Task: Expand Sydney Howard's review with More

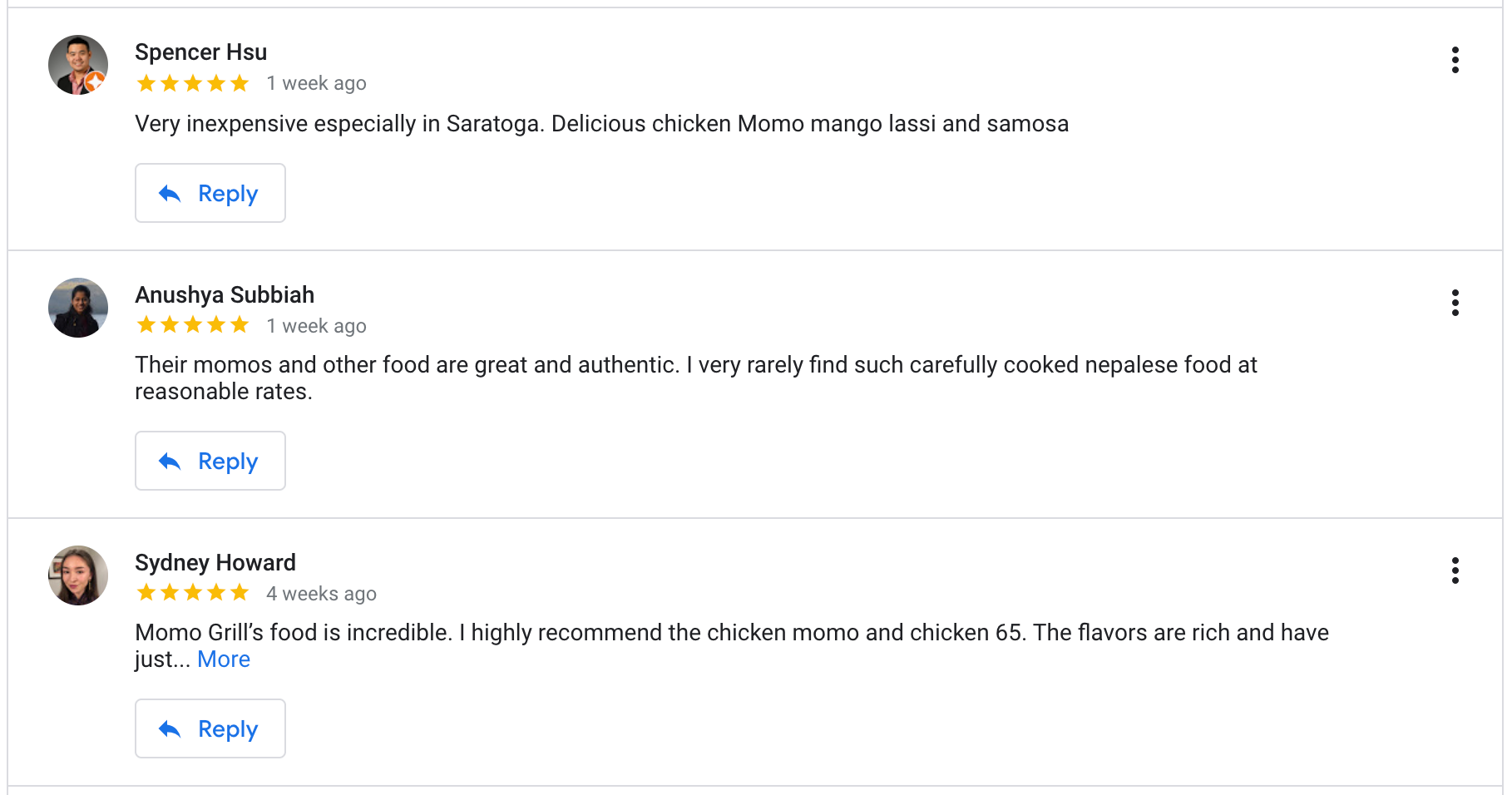Action: 224,659
